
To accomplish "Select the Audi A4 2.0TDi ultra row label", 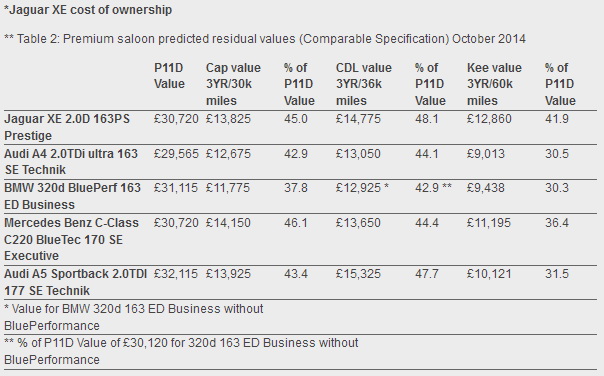I will [x=71, y=162].
